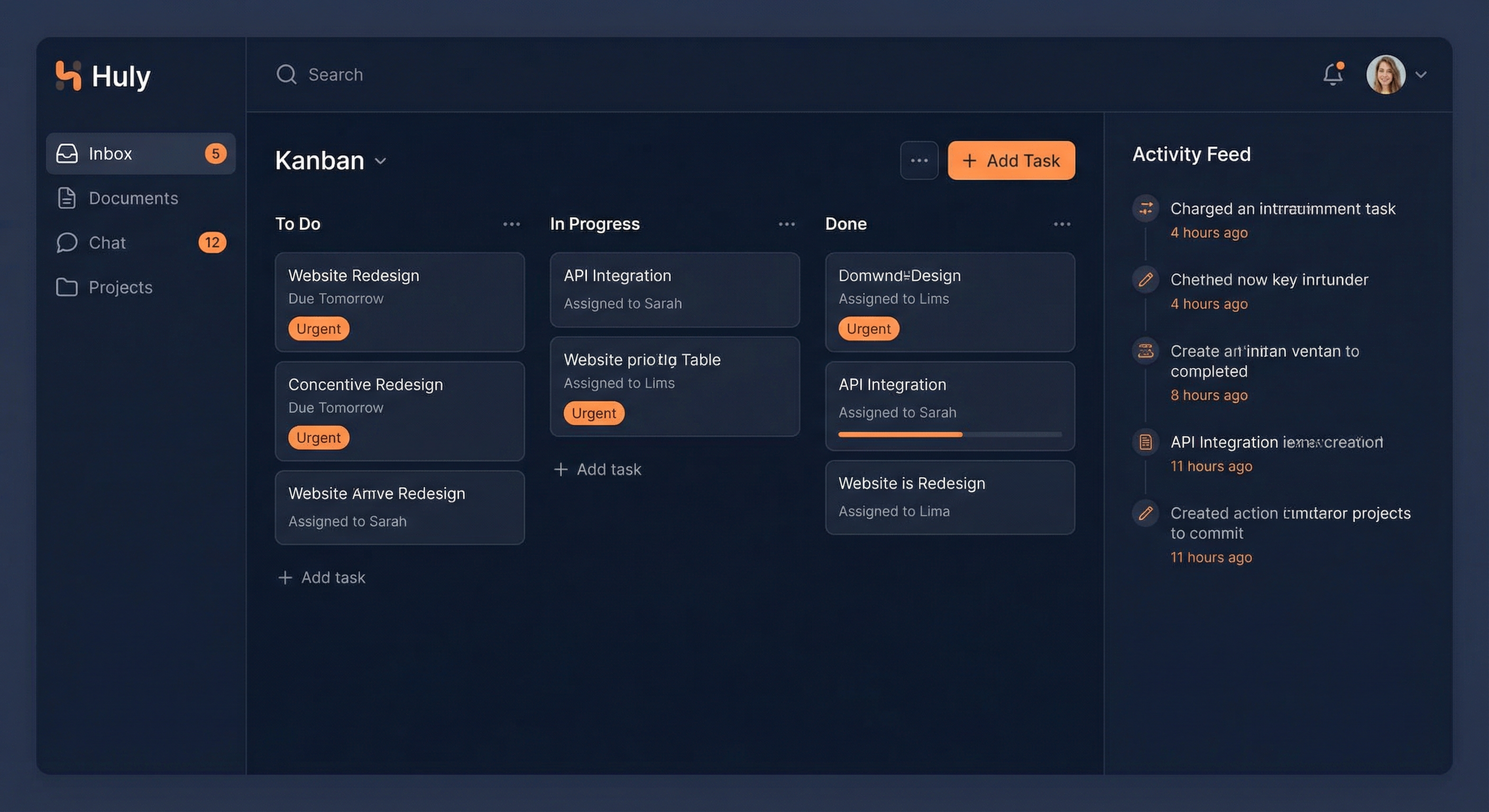Click the Chat bubble icon
Screen dimensions: 1489x812
67,243
